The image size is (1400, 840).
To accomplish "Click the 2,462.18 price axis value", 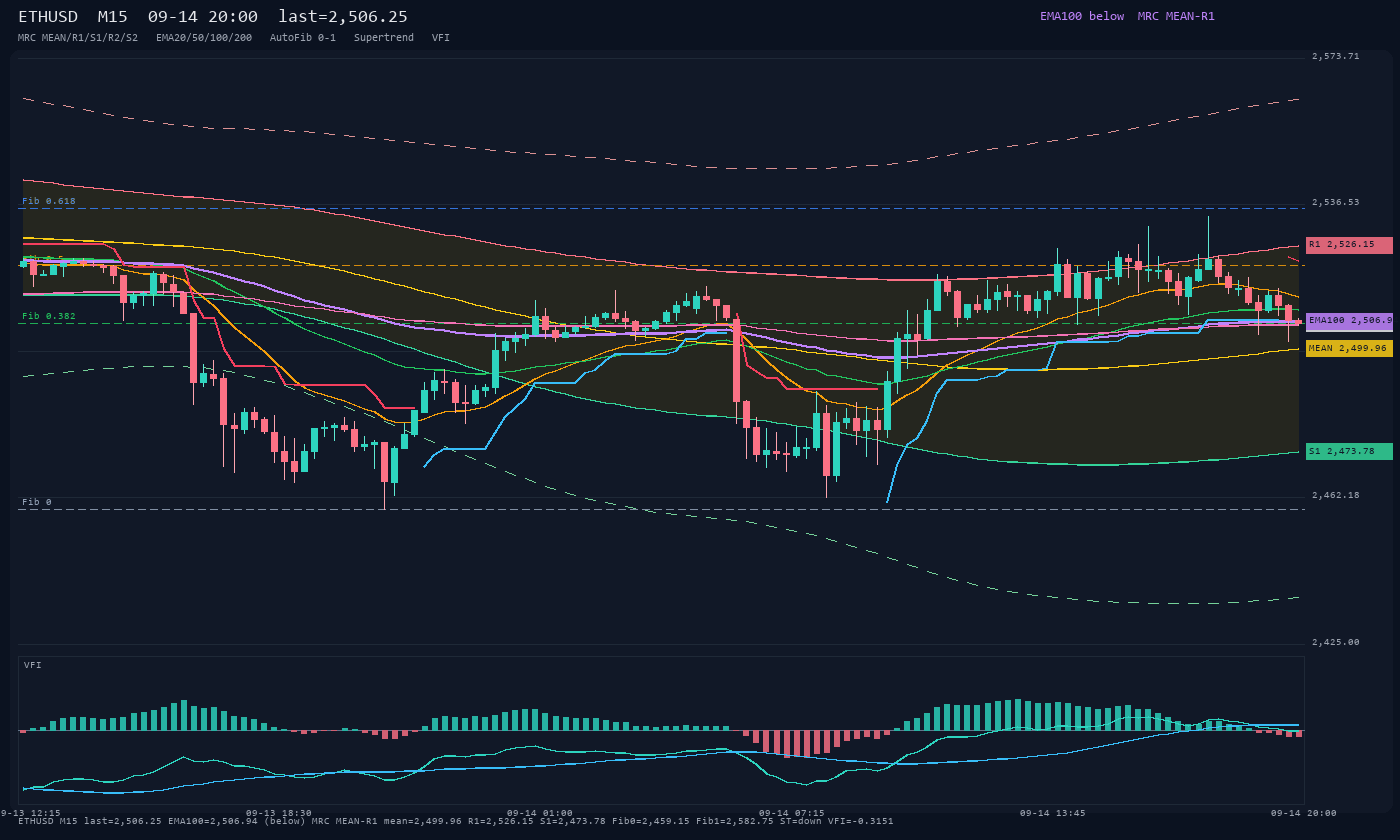I will tap(1336, 495).
